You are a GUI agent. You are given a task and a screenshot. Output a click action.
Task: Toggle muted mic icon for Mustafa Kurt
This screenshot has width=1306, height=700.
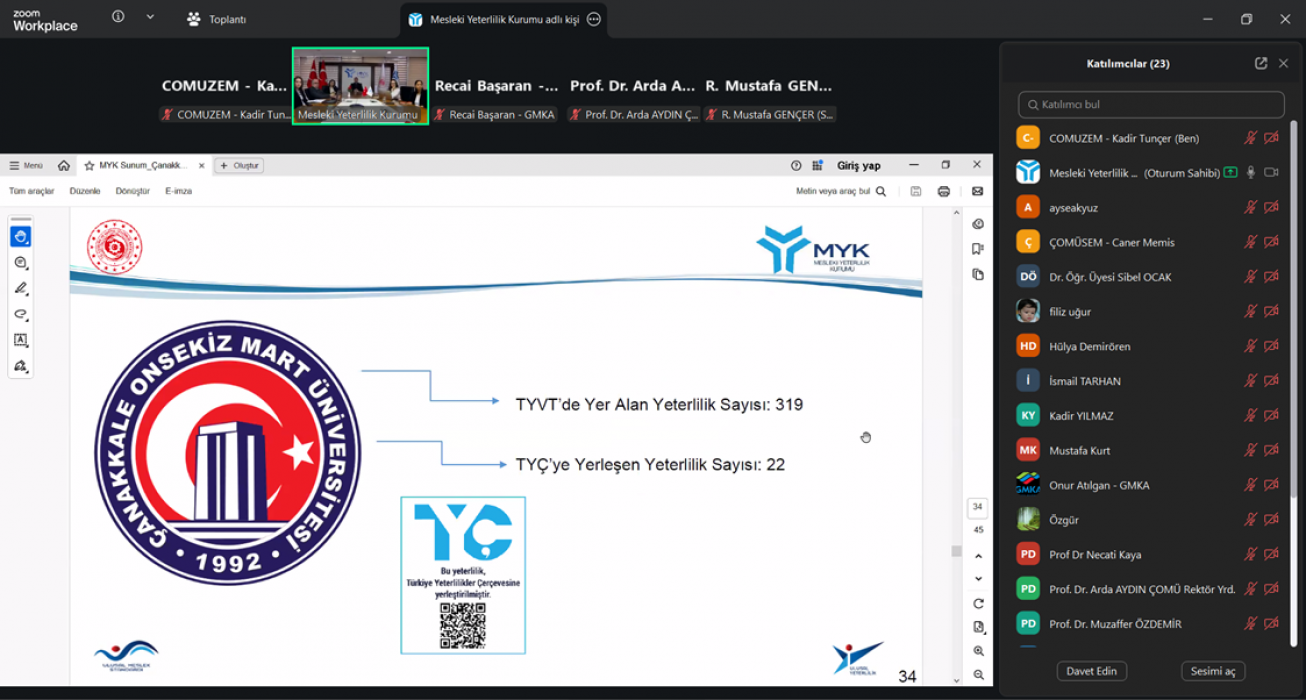1250,451
